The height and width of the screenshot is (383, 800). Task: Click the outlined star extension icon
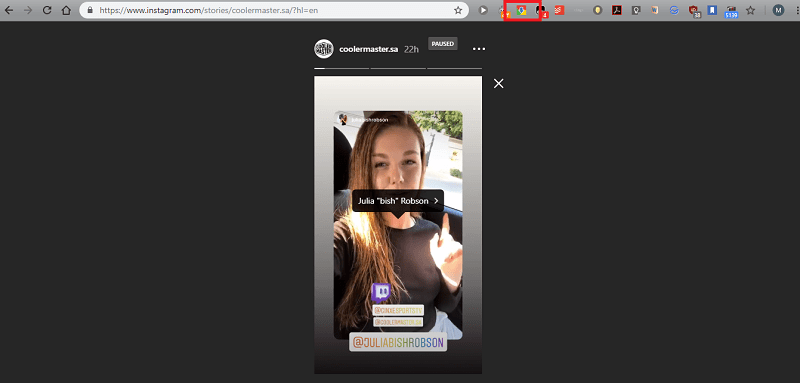tap(751, 10)
